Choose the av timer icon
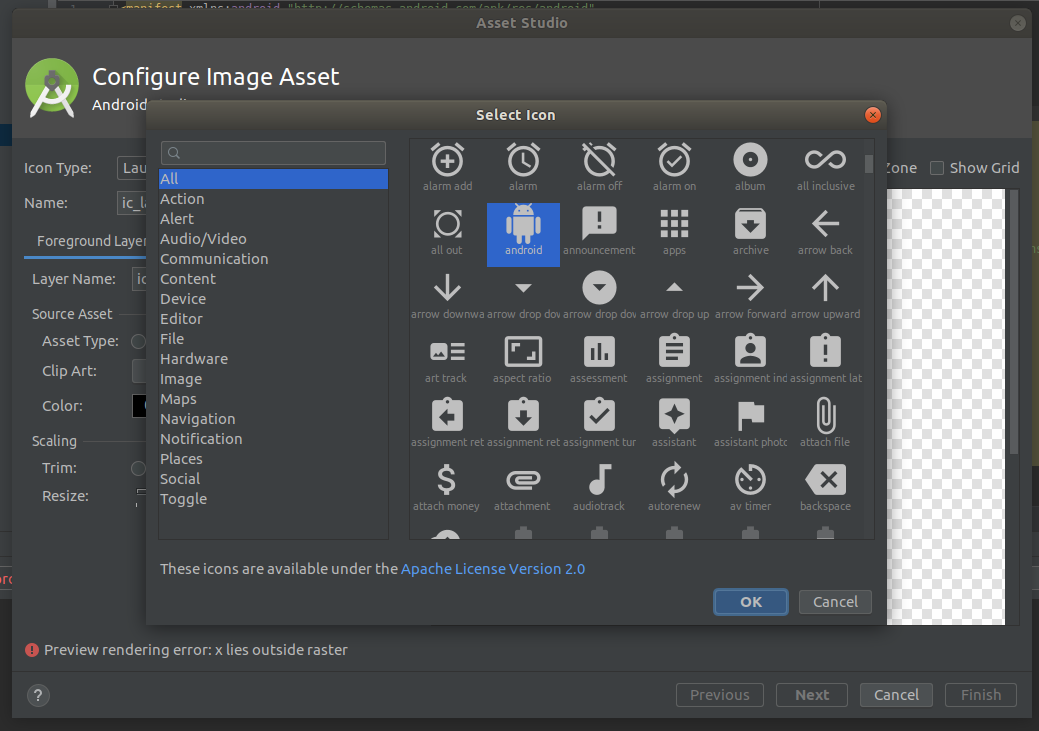Screen dimensions: 1039x731 pyautogui.click(x=750, y=480)
